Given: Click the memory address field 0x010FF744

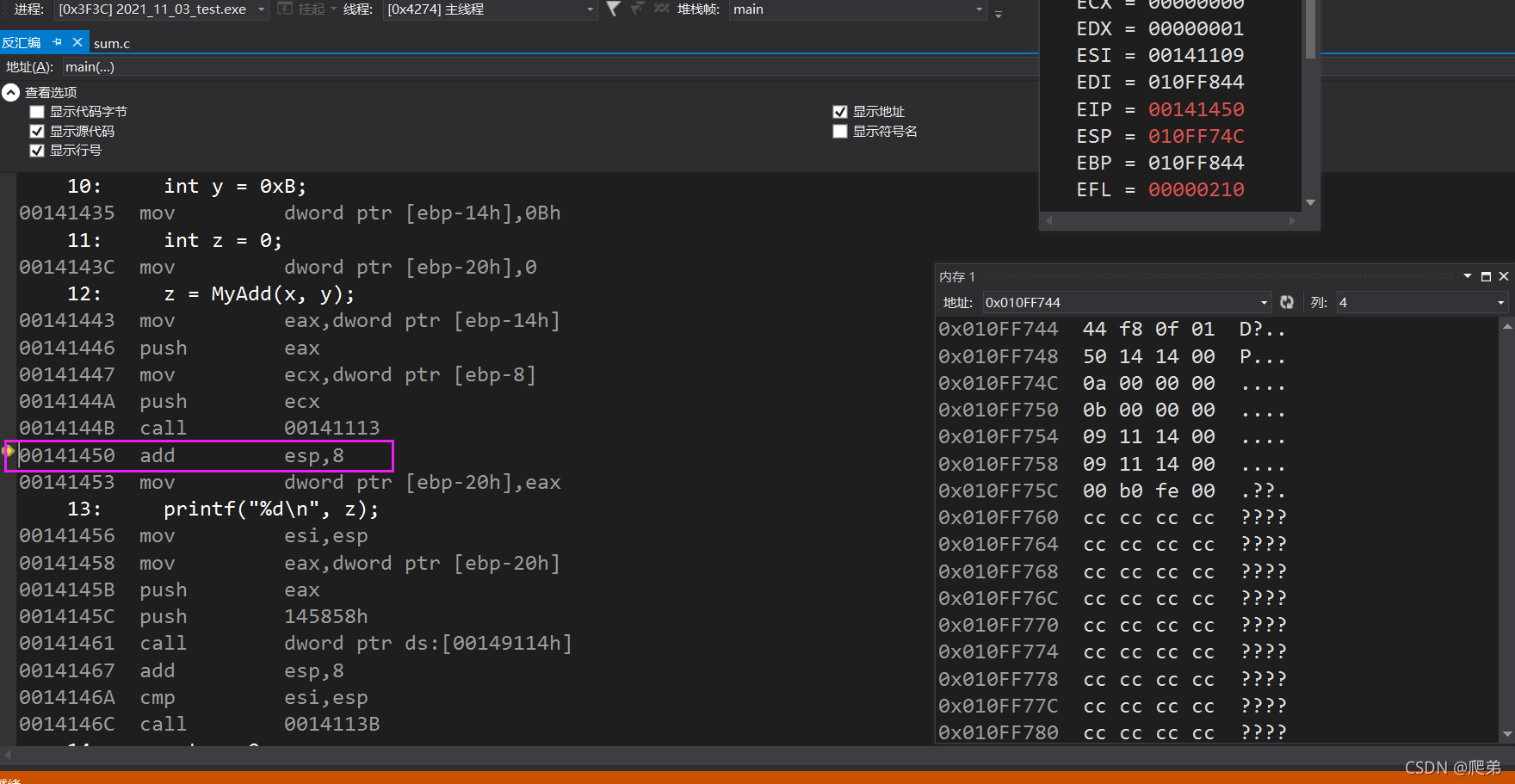Looking at the screenshot, I should coord(1120,302).
